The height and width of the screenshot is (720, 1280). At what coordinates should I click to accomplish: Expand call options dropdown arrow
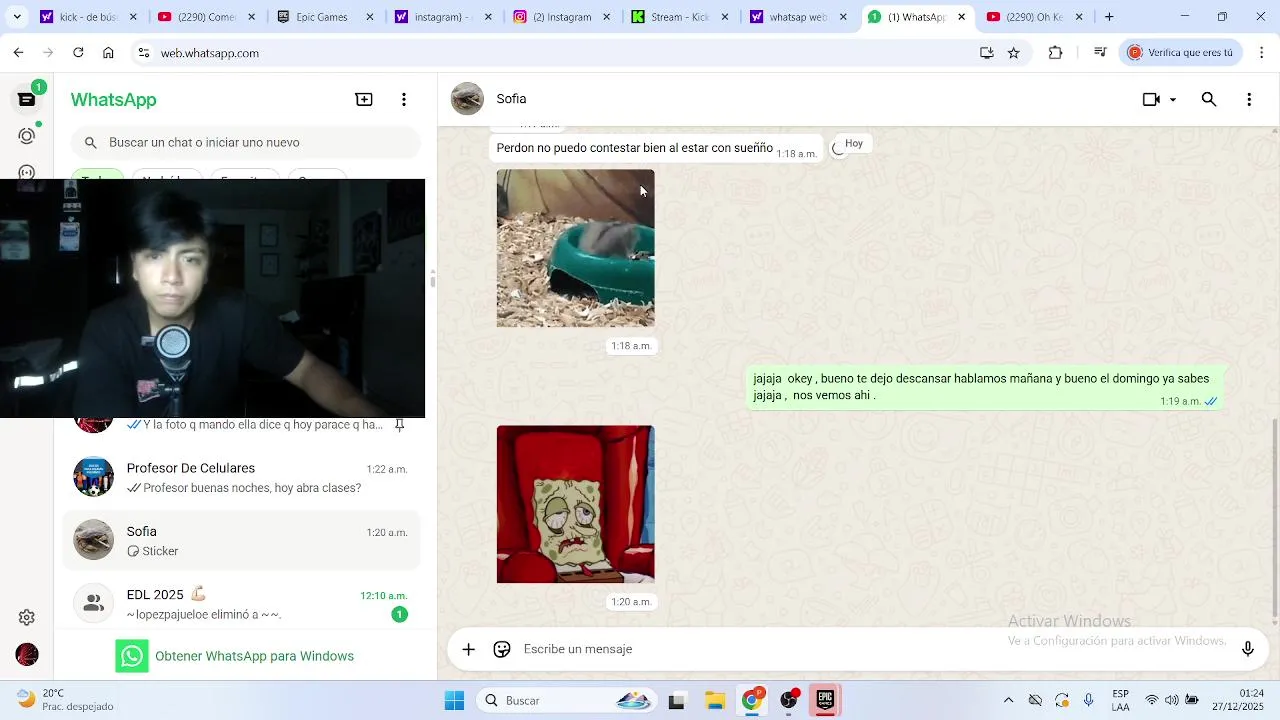1173,99
